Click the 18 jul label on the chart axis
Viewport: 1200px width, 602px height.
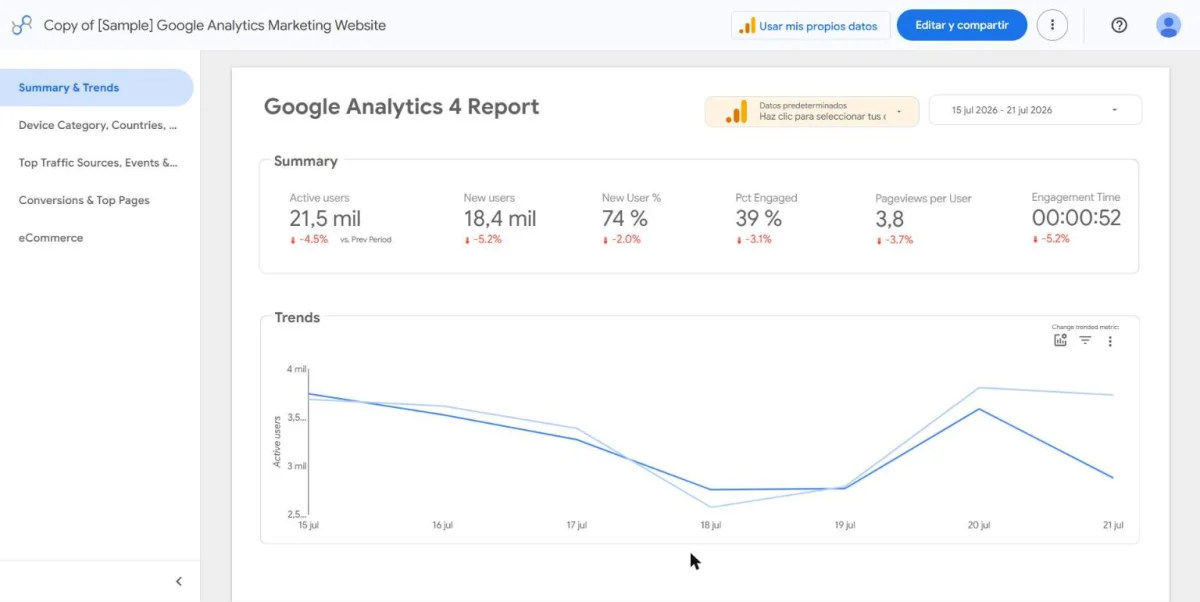coord(711,525)
